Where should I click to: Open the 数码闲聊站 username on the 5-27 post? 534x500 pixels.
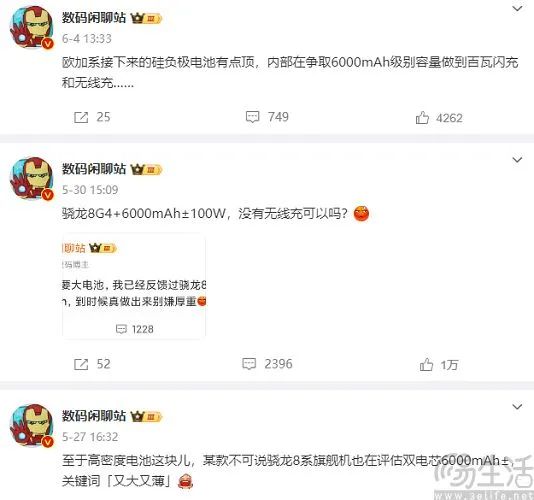pos(94,416)
